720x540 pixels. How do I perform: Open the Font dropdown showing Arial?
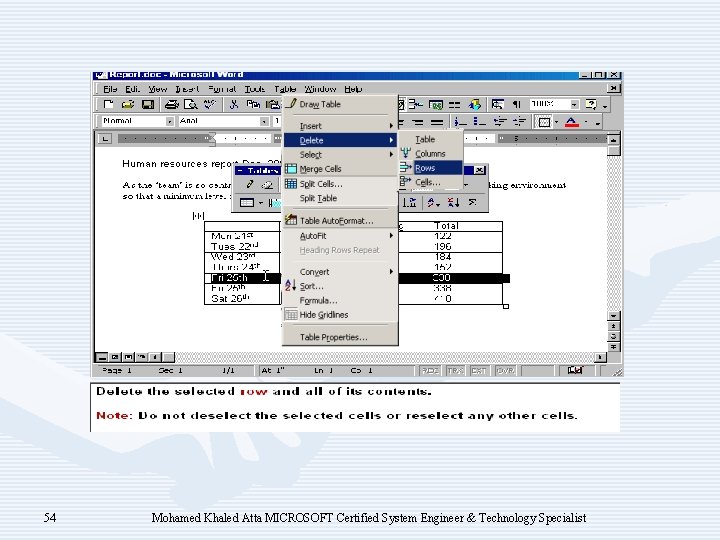(x=264, y=122)
